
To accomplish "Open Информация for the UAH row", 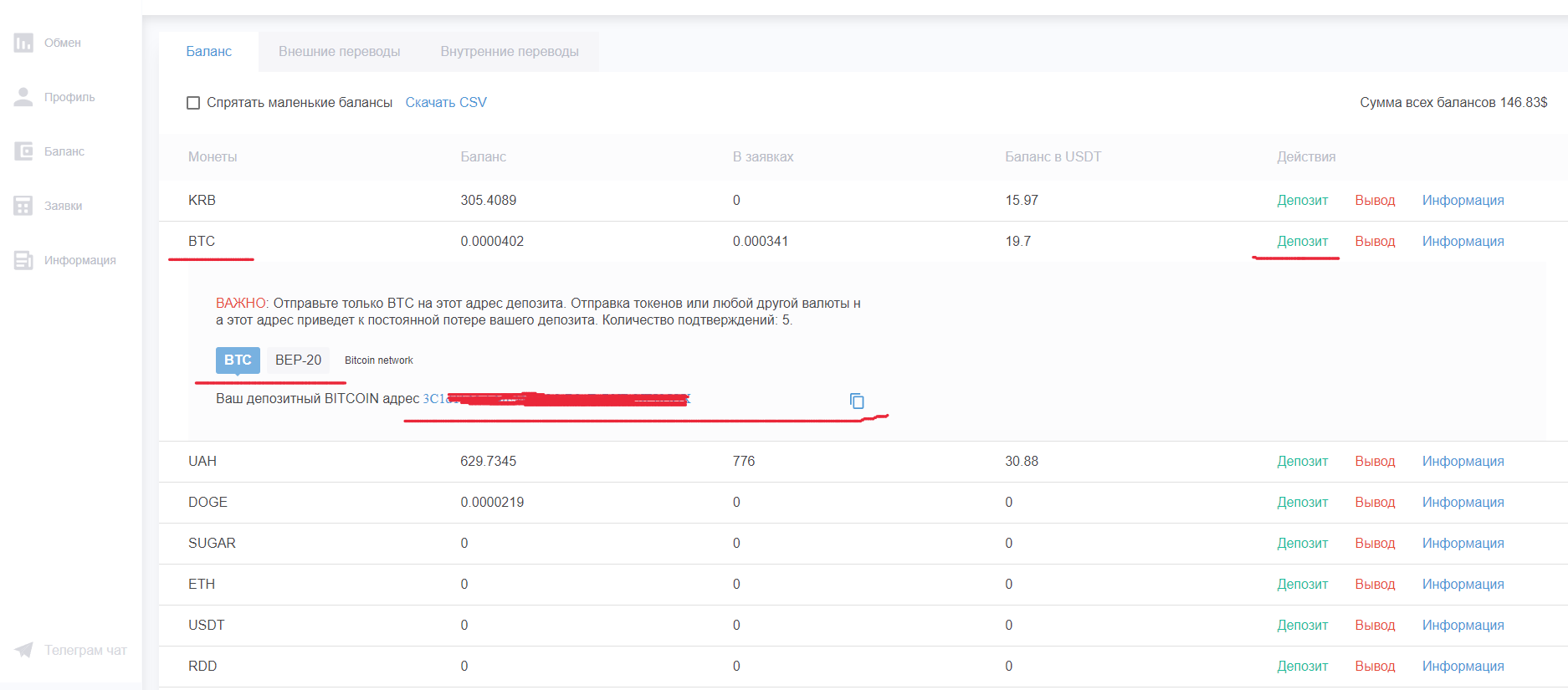I will pos(1463,462).
